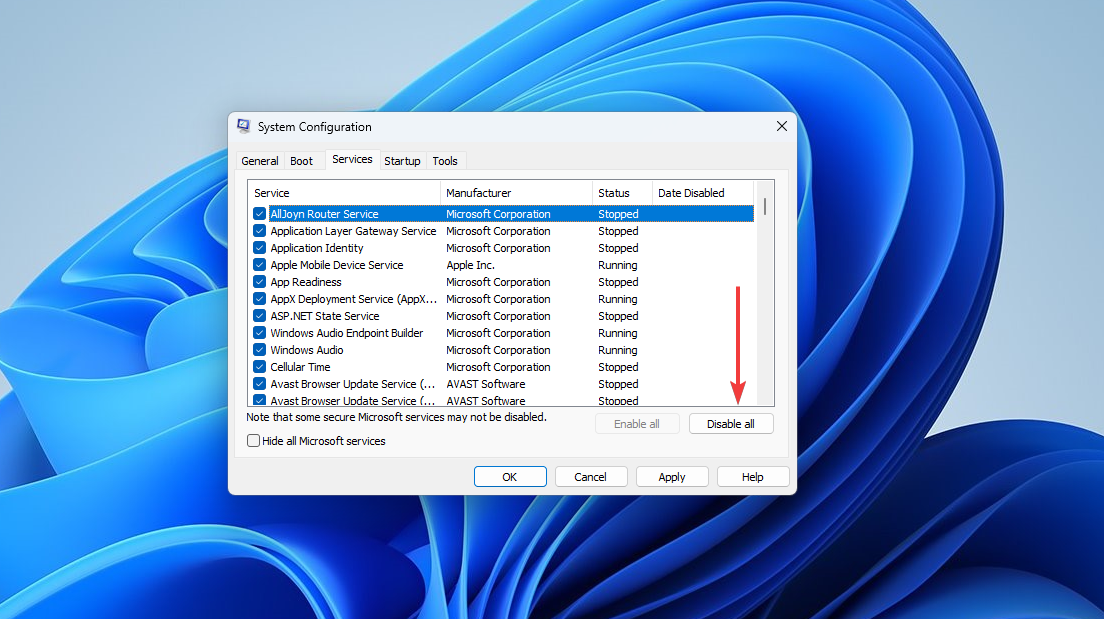Screen dimensions: 1104x619
Task: Click the services list scrollbar thumb
Action: coord(765,206)
